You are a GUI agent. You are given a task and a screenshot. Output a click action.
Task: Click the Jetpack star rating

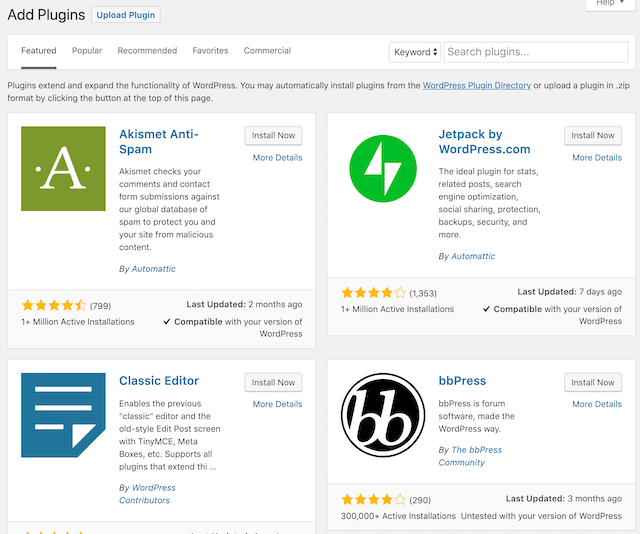click(x=373, y=293)
